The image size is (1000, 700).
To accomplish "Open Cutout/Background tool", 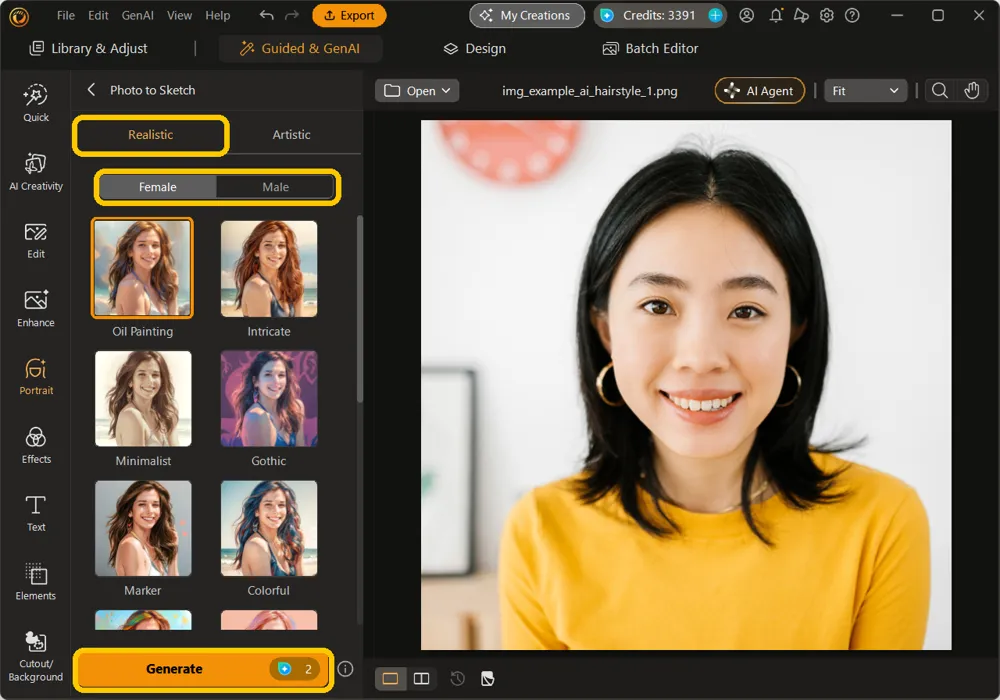I will [36, 657].
